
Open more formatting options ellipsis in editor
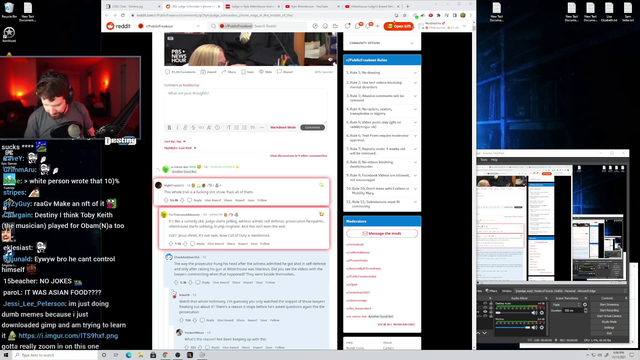coord(262,128)
